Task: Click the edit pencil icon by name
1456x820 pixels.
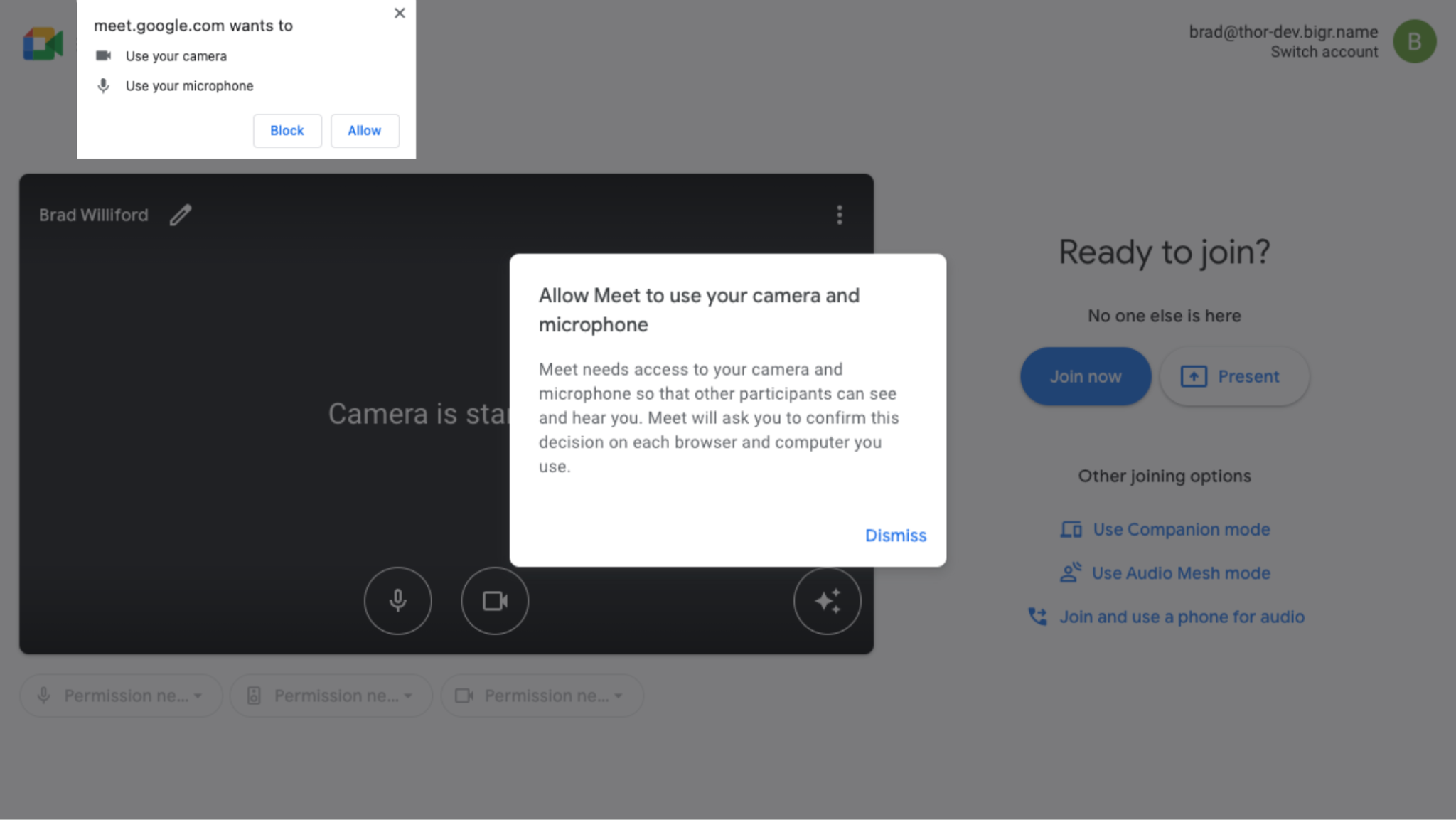Action: click(180, 215)
